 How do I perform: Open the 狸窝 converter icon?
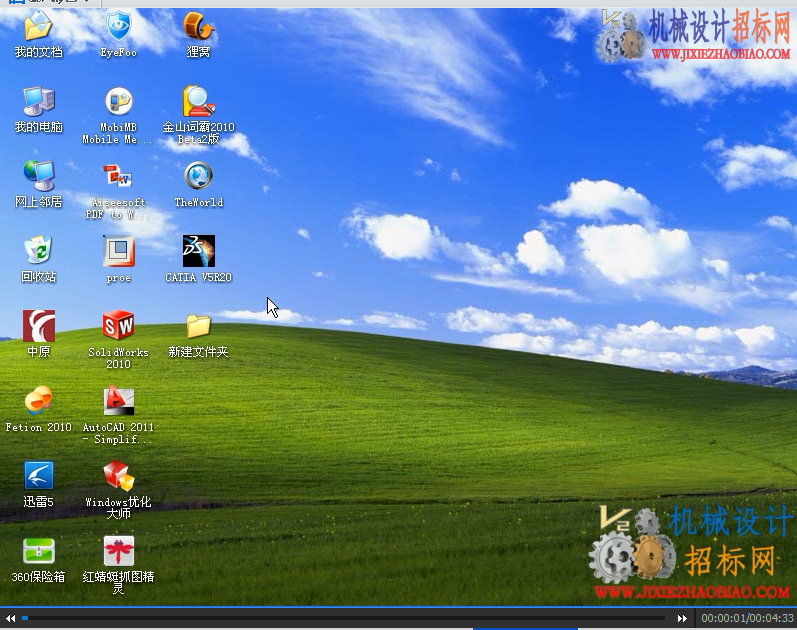pos(198,26)
